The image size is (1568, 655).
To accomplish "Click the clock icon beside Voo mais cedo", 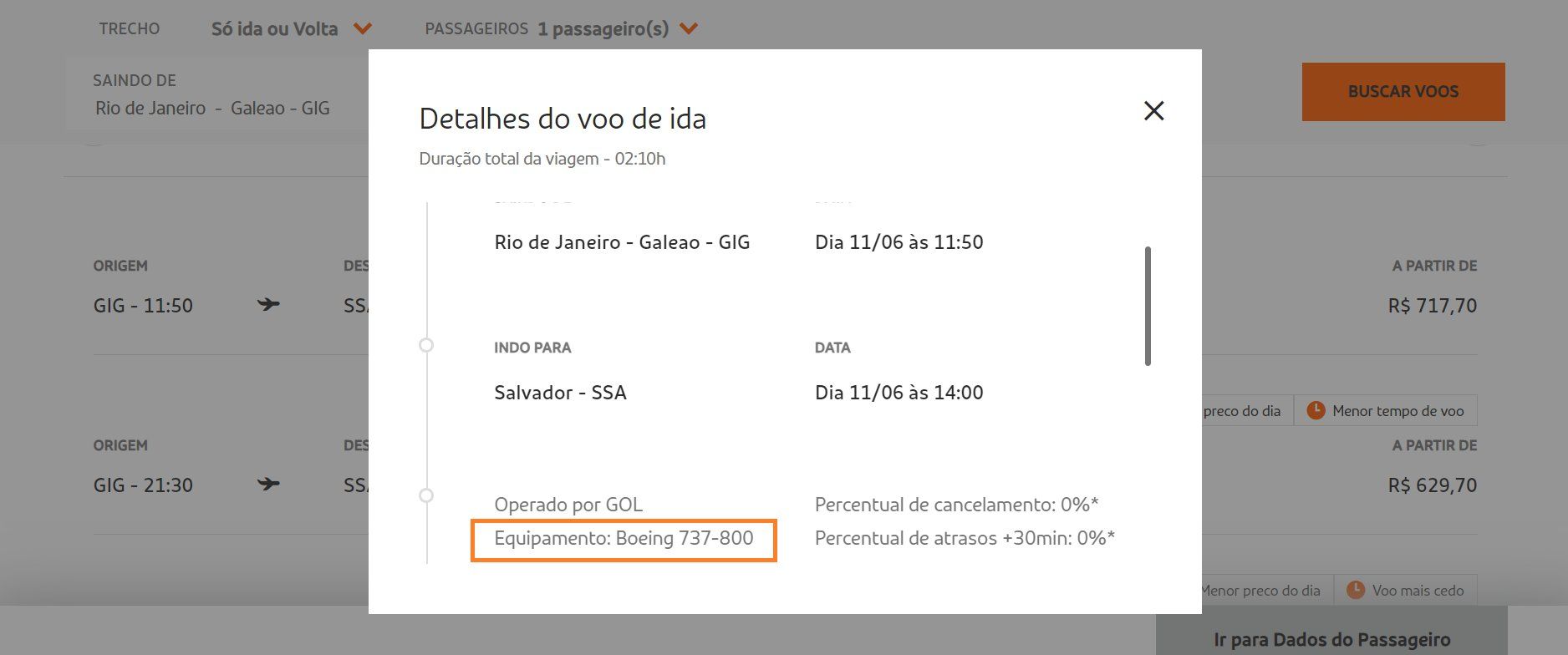I will pos(1355,590).
